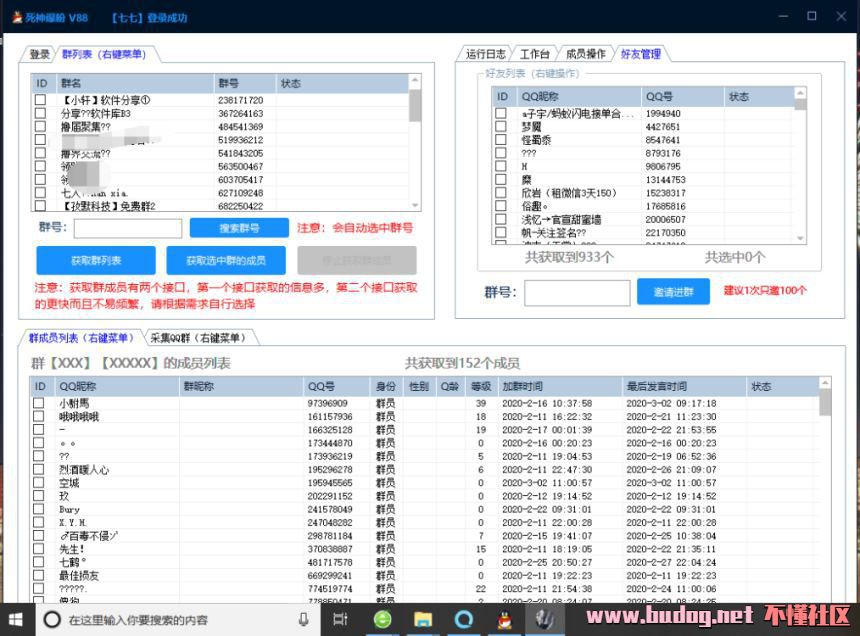Launch the green 360 browser taskbar icon
The height and width of the screenshot is (636, 860).
click(382, 620)
